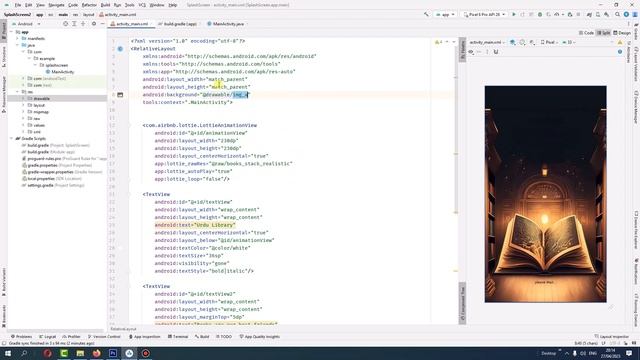Click the magnet autoconnect icon in preview toolbar
This screenshot has height=360, width=640.
point(496,52)
